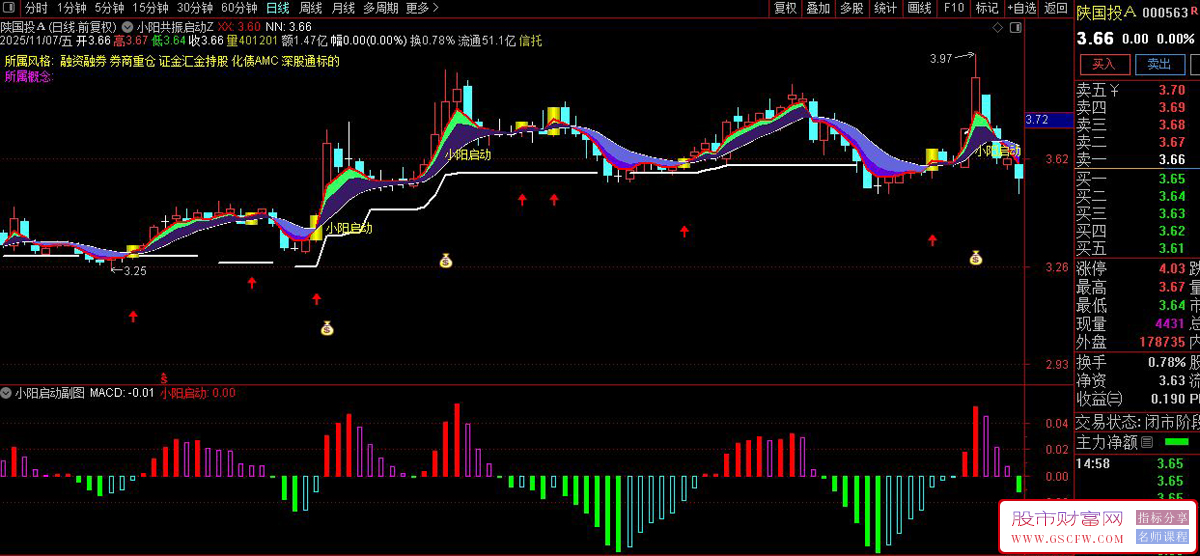1200x556 pixels.
Task: Select the 月线 monthly chart tab
Action: (x=343, y=8)
